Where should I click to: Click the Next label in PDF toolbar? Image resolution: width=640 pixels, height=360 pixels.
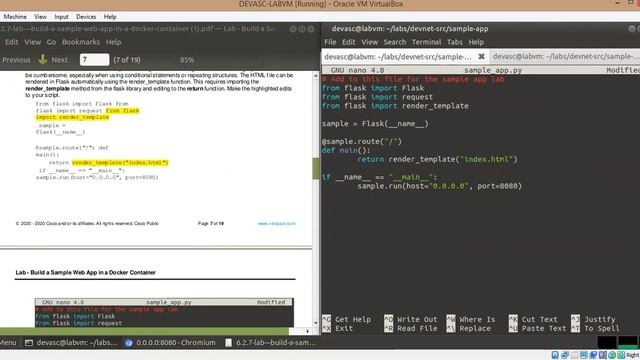60,60
